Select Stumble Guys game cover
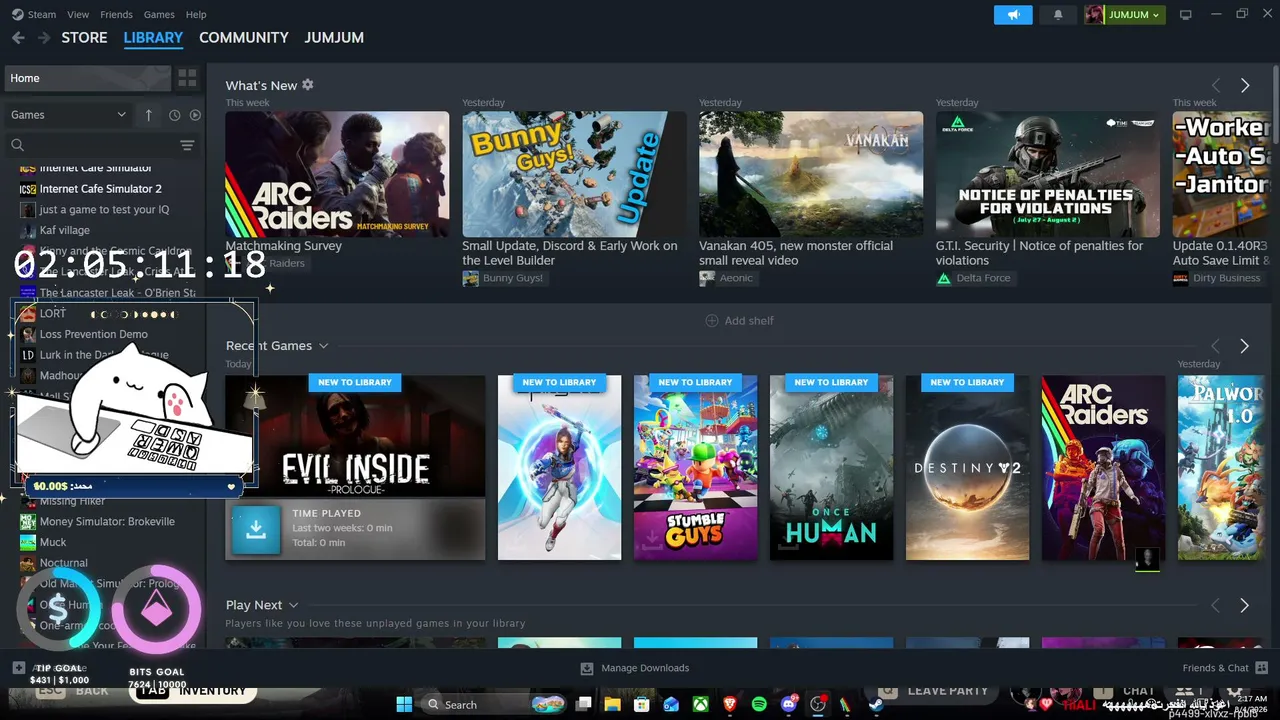The image size is (1280, 720). pyautogui.click(x=695, y=468)
